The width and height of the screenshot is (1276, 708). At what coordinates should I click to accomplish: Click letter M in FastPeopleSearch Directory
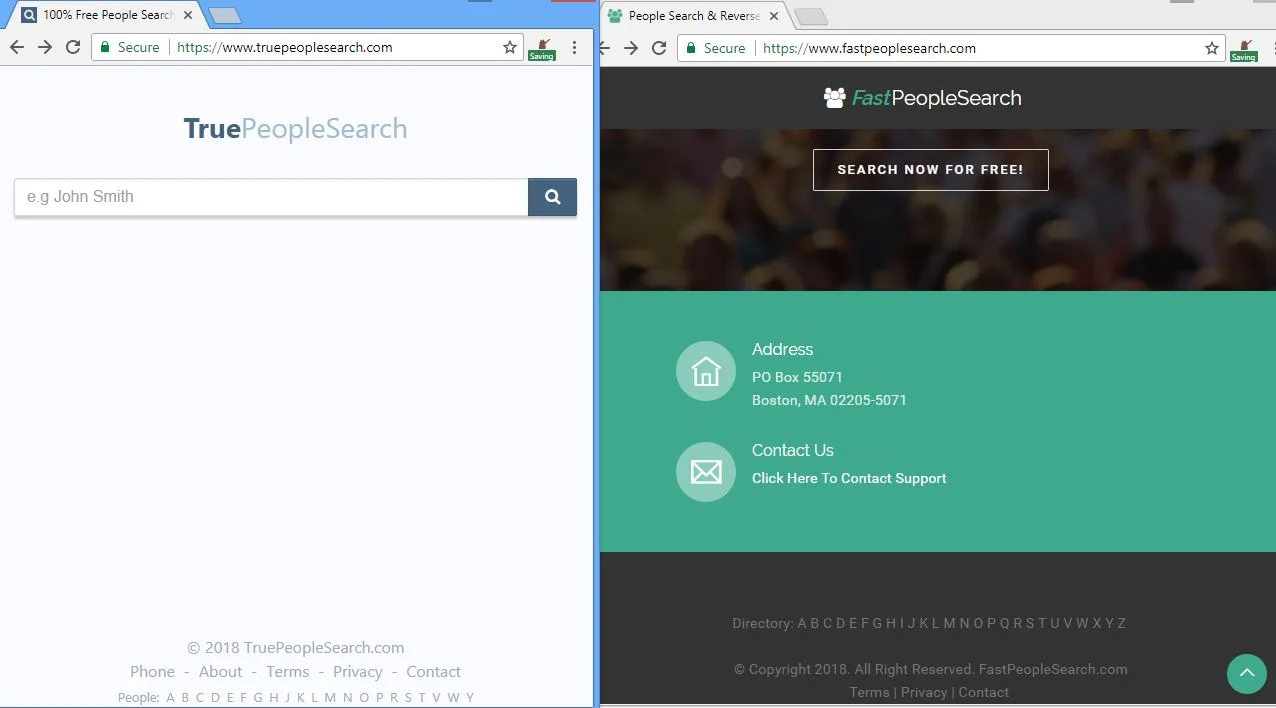949,623
